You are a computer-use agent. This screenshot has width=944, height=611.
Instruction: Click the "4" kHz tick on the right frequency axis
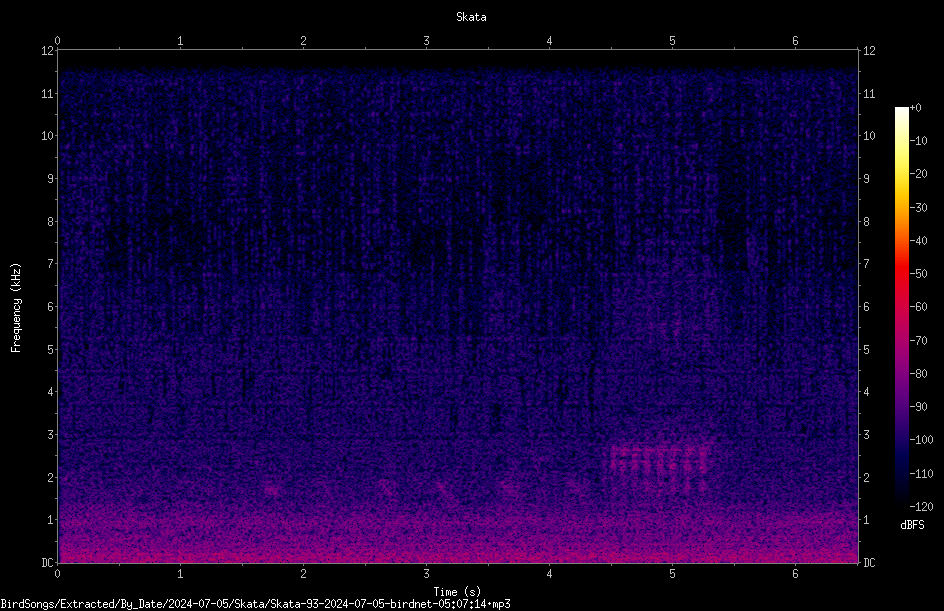point(866,392)
